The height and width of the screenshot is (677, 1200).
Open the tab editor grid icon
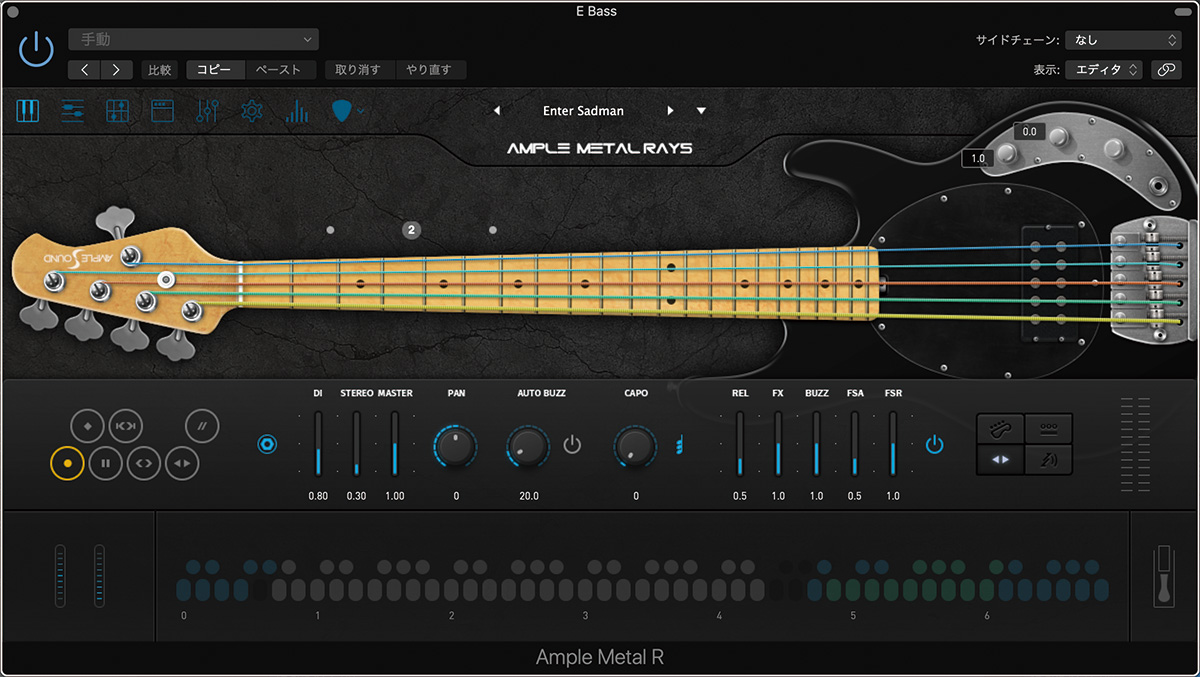pos(117,111)
